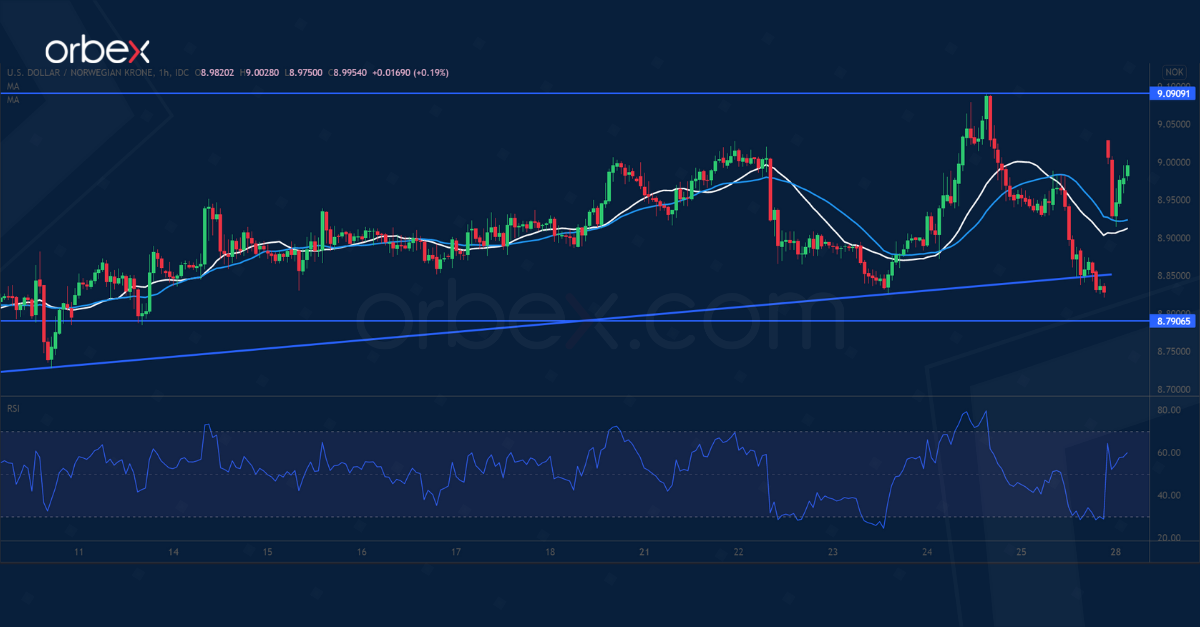Click the Orbex logo
Image resolution: width=1200 pixels, height=627 pixels.
pyautogui.click(x=95, y=50)
